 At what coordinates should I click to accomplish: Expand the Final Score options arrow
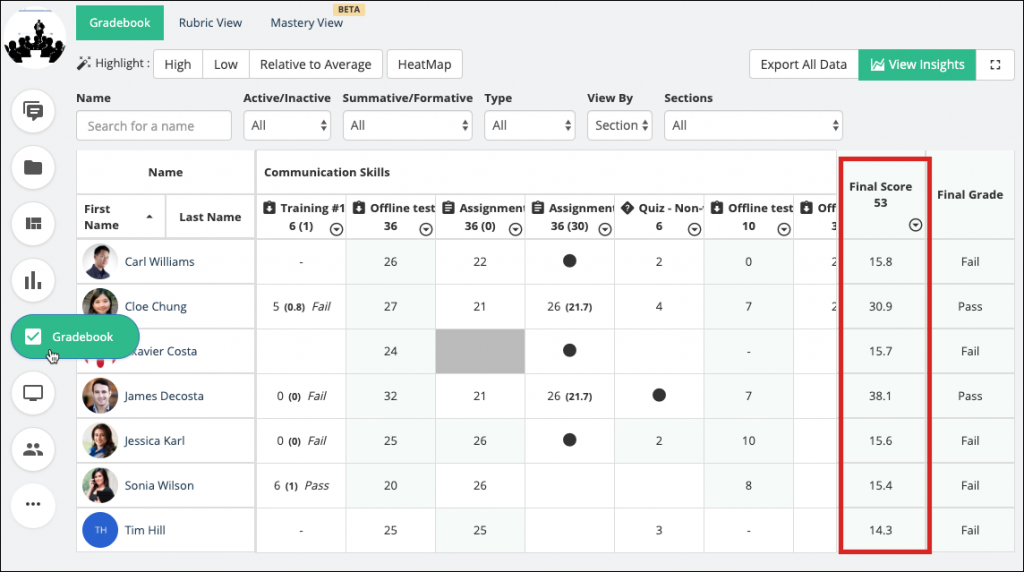pyautogui.click(x=916, y=225)
